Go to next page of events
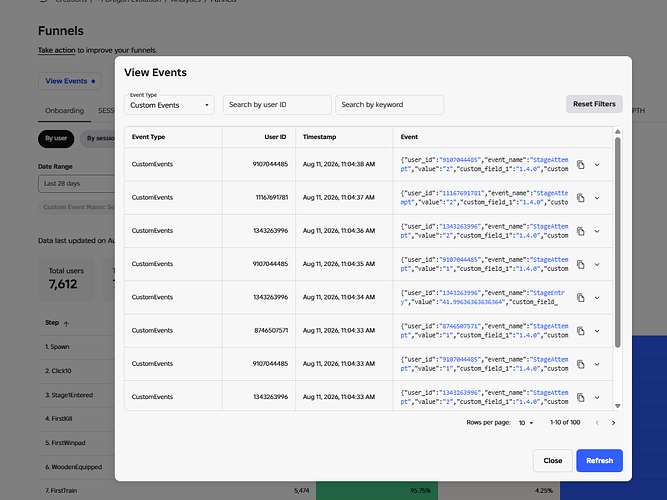Image resolution: width=667 pixels, height=500 pixels. point(613,423)
